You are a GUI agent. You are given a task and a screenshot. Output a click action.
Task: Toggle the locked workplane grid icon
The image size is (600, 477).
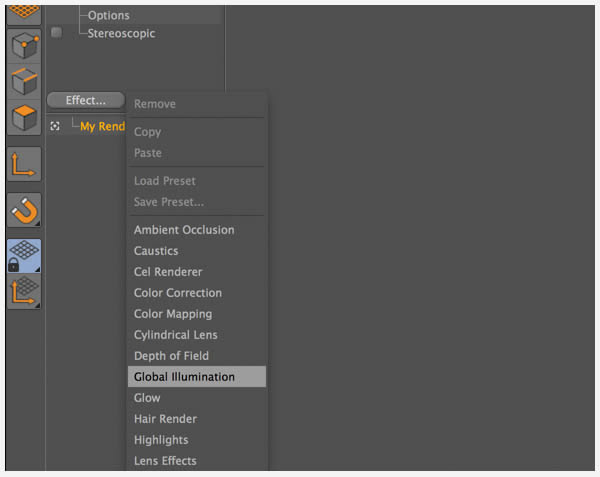[x=24, y=256]
